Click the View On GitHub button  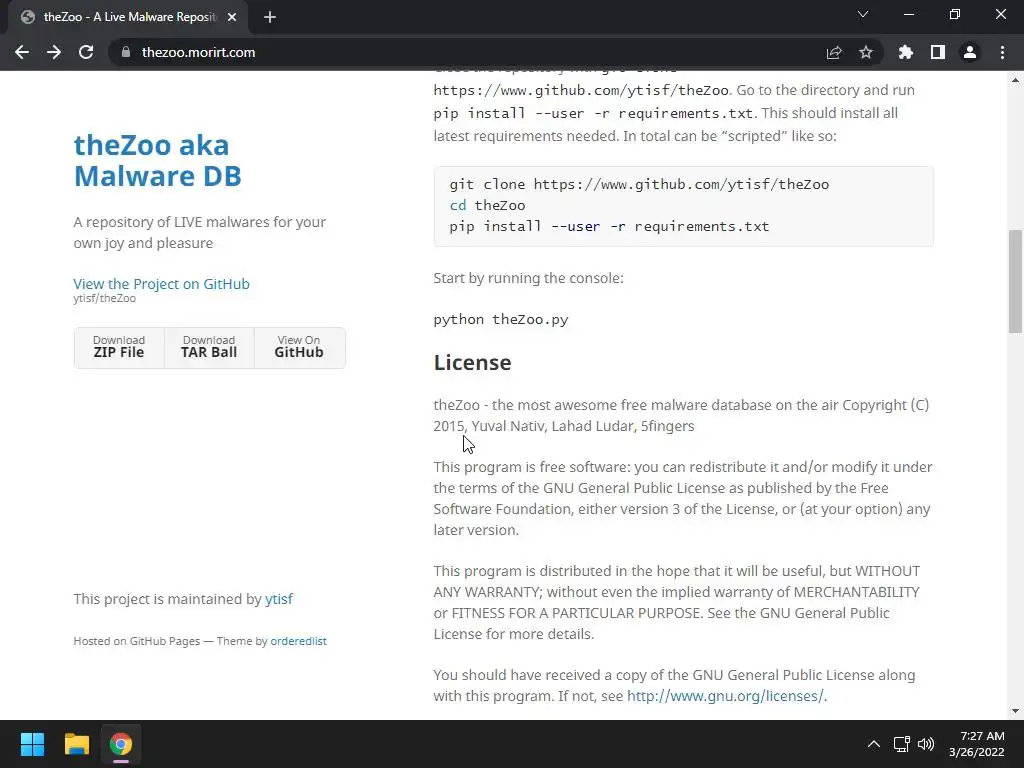pos(299,347)
